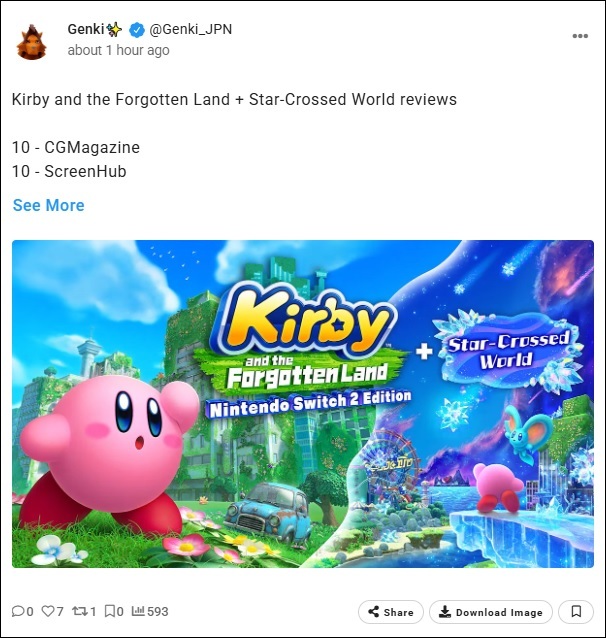
Task: Repost using the retweet arrows icon
Action: [x=79, y=611]
